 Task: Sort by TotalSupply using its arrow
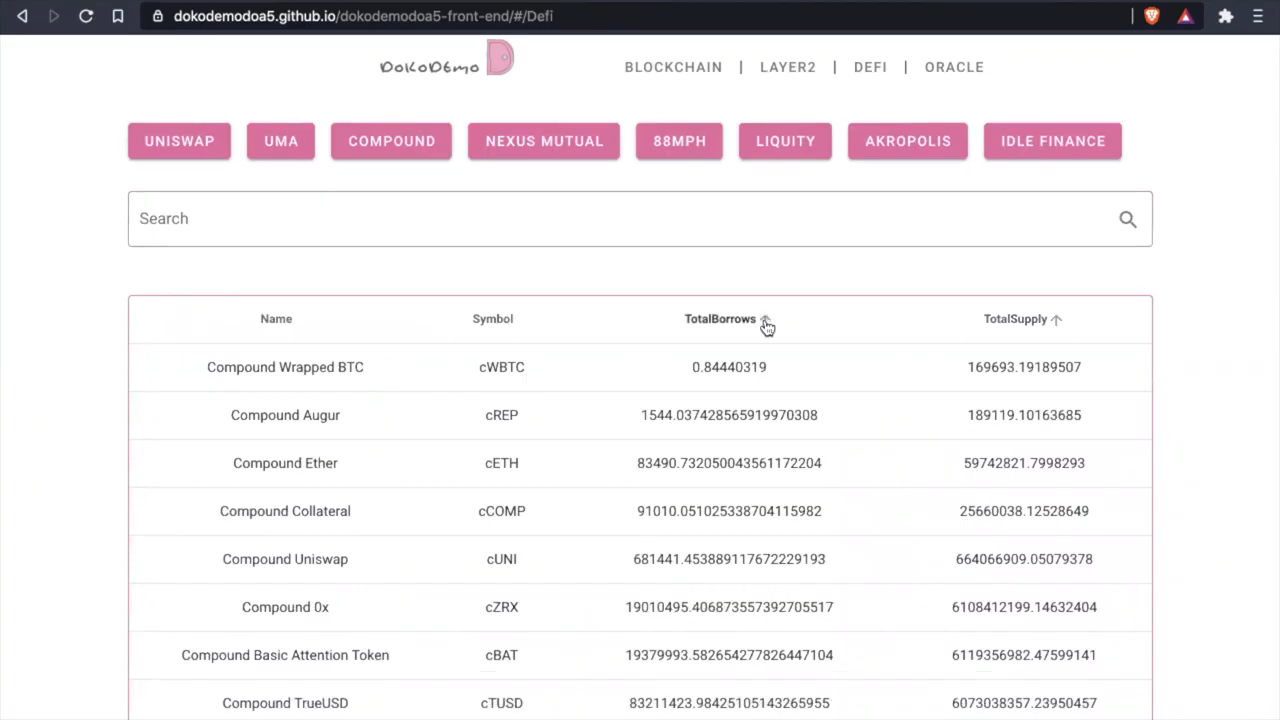coord(1057,320)
